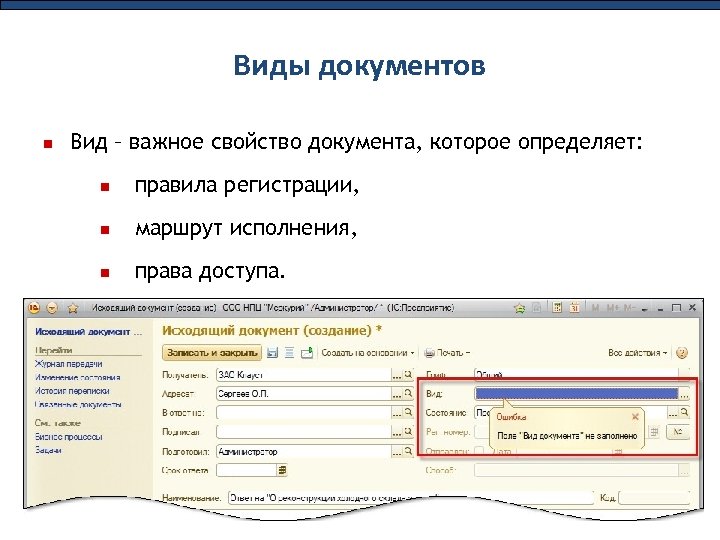Image resolution: width=720 pixels, height=540 pixels.
Task: Click magnifier icon of 'Подписал' field
Action: click(x=408, y=432)
